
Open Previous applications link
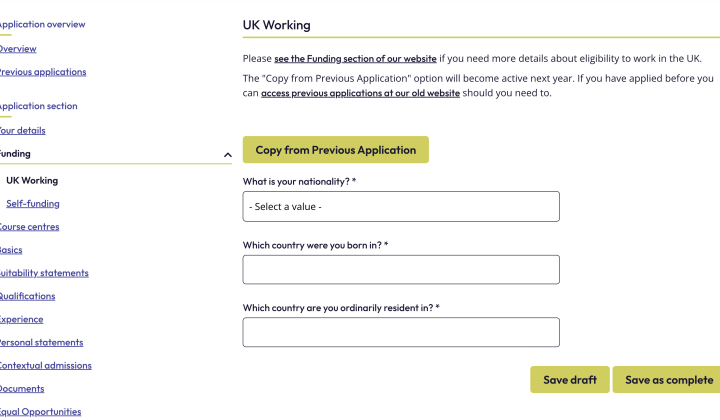pos(43,72)
